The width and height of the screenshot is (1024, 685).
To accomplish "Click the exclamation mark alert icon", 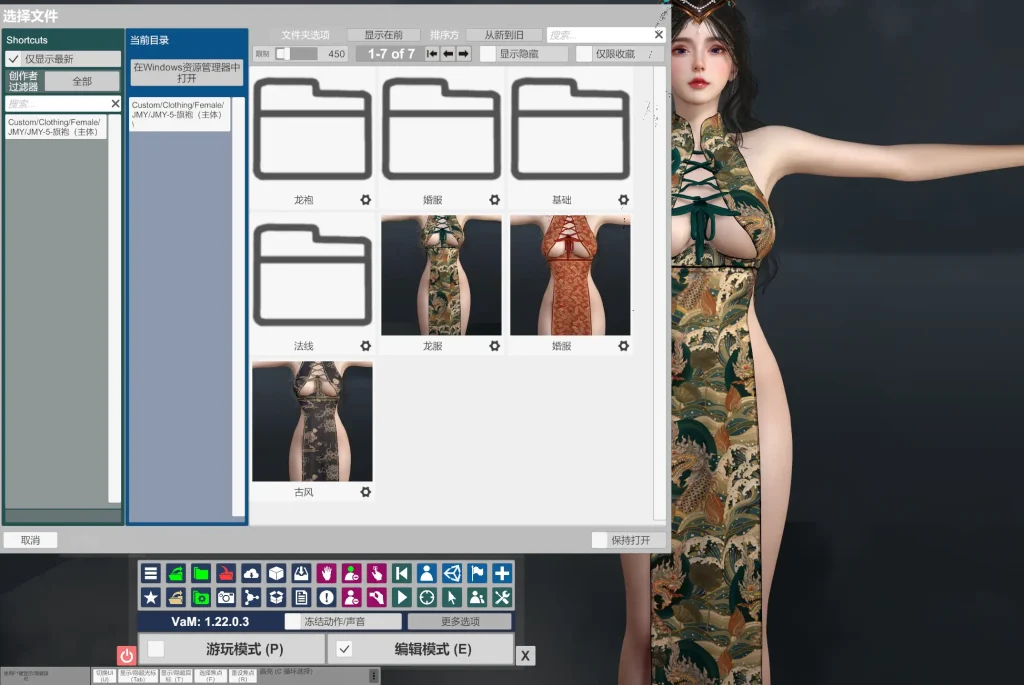I will click(x=327, y=597).
